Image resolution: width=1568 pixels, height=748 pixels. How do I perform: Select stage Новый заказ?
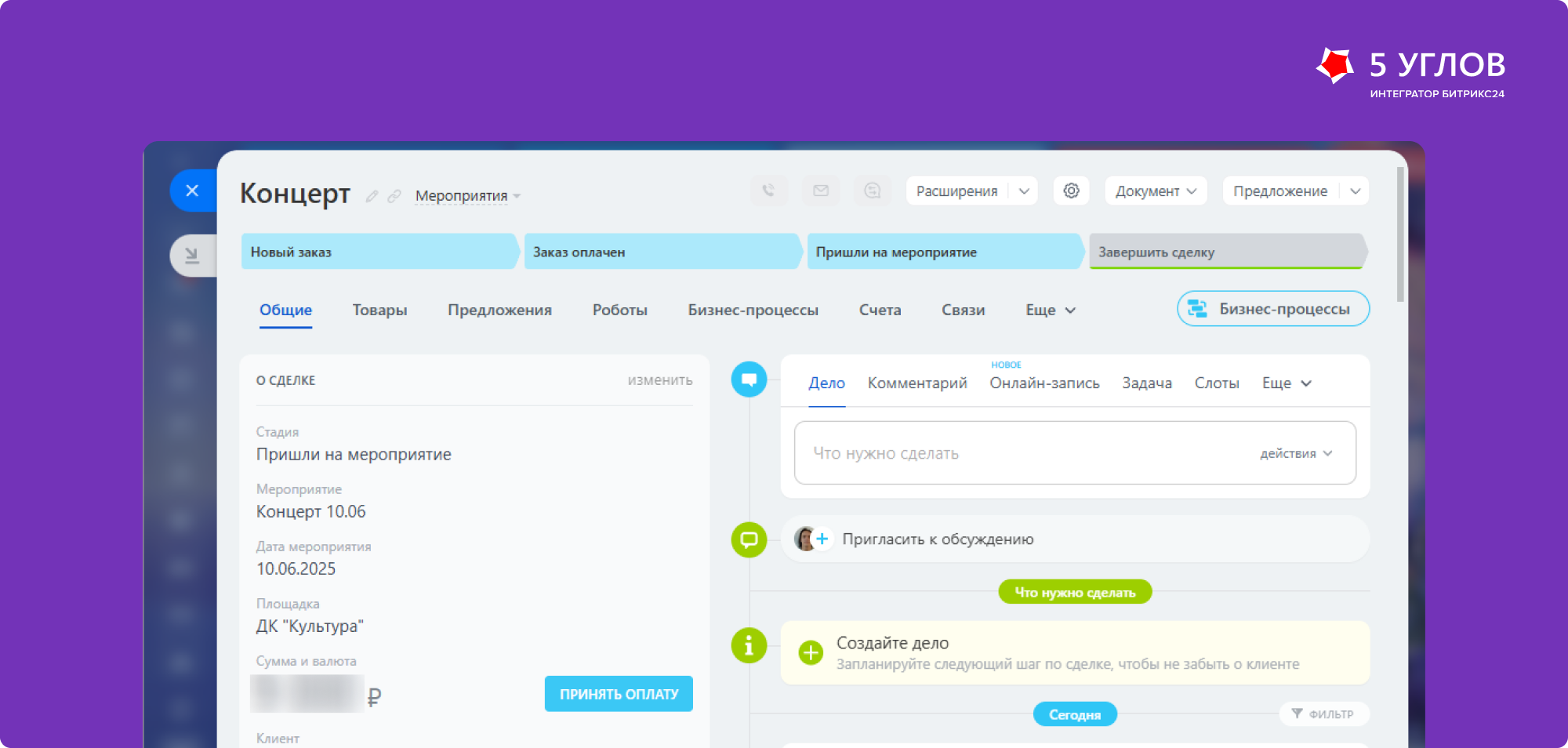click(379, 252)
